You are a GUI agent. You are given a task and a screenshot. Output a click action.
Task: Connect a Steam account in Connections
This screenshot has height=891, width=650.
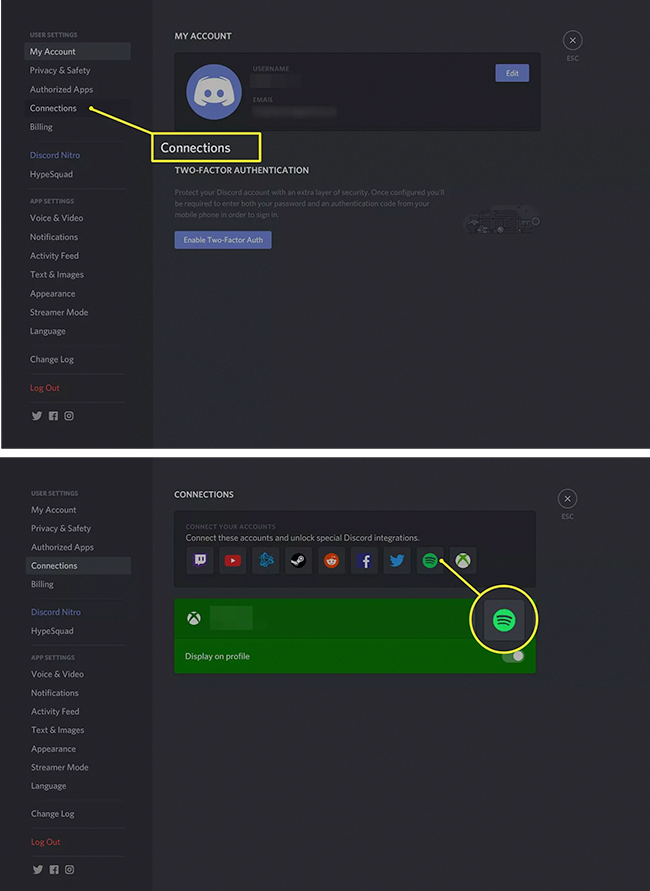tap(298, 561)
